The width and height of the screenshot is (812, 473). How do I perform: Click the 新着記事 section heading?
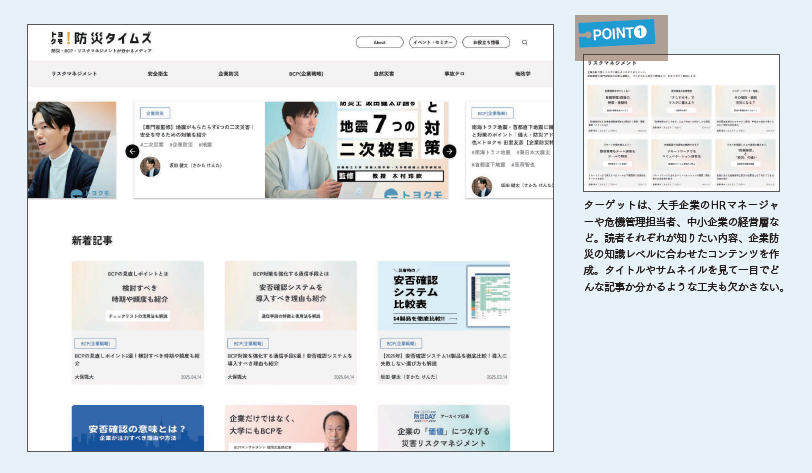click(92, 240)
